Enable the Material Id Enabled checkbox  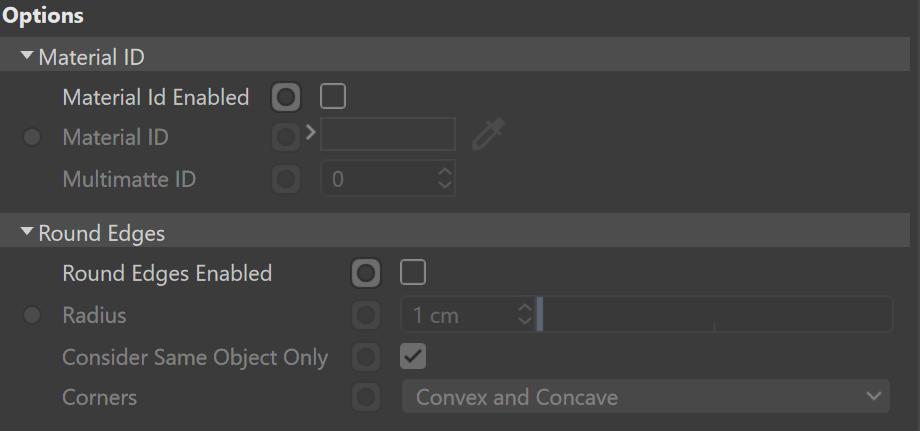coord(333,97)
